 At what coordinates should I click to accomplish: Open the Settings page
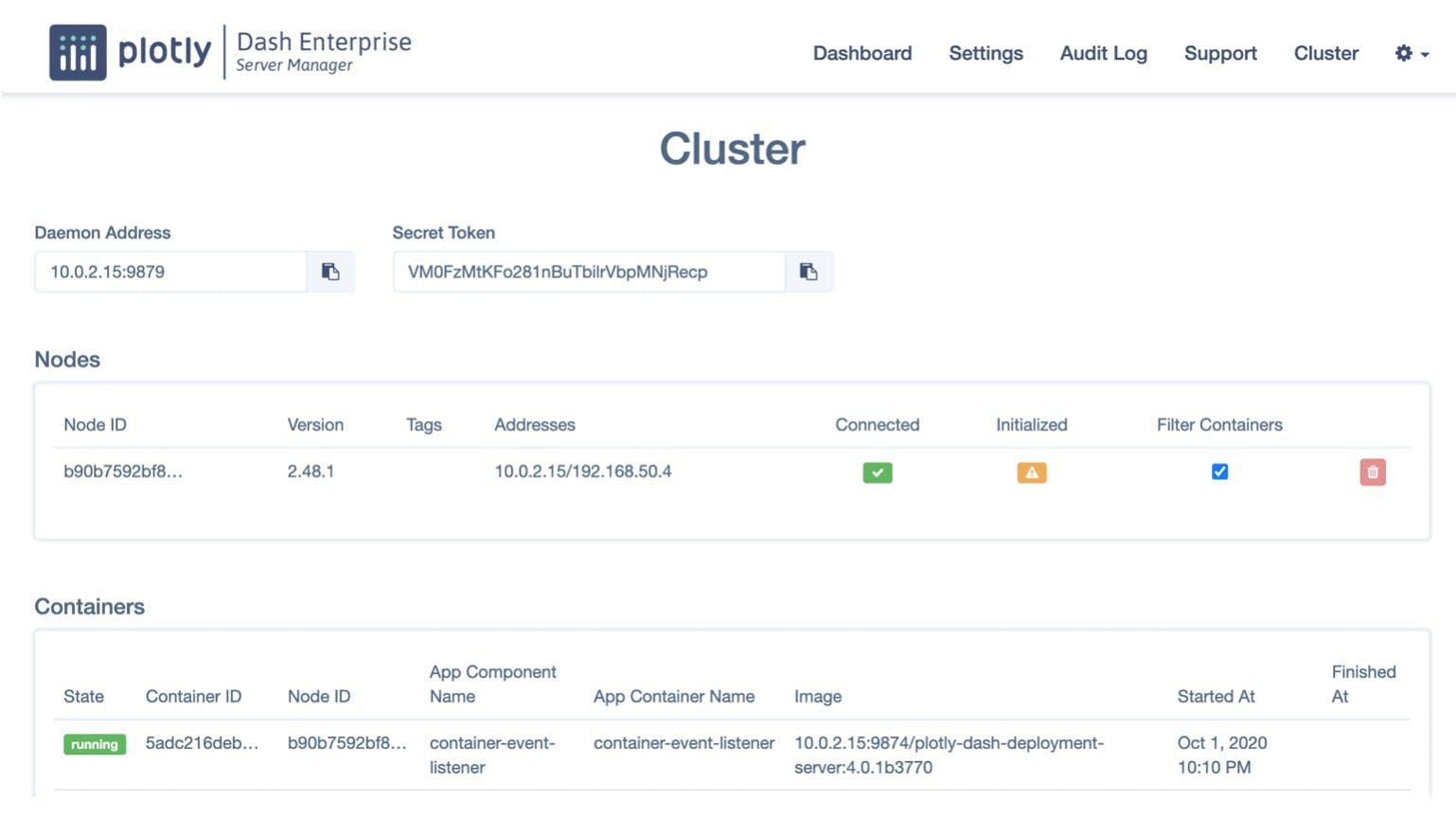tap(985, 54)
